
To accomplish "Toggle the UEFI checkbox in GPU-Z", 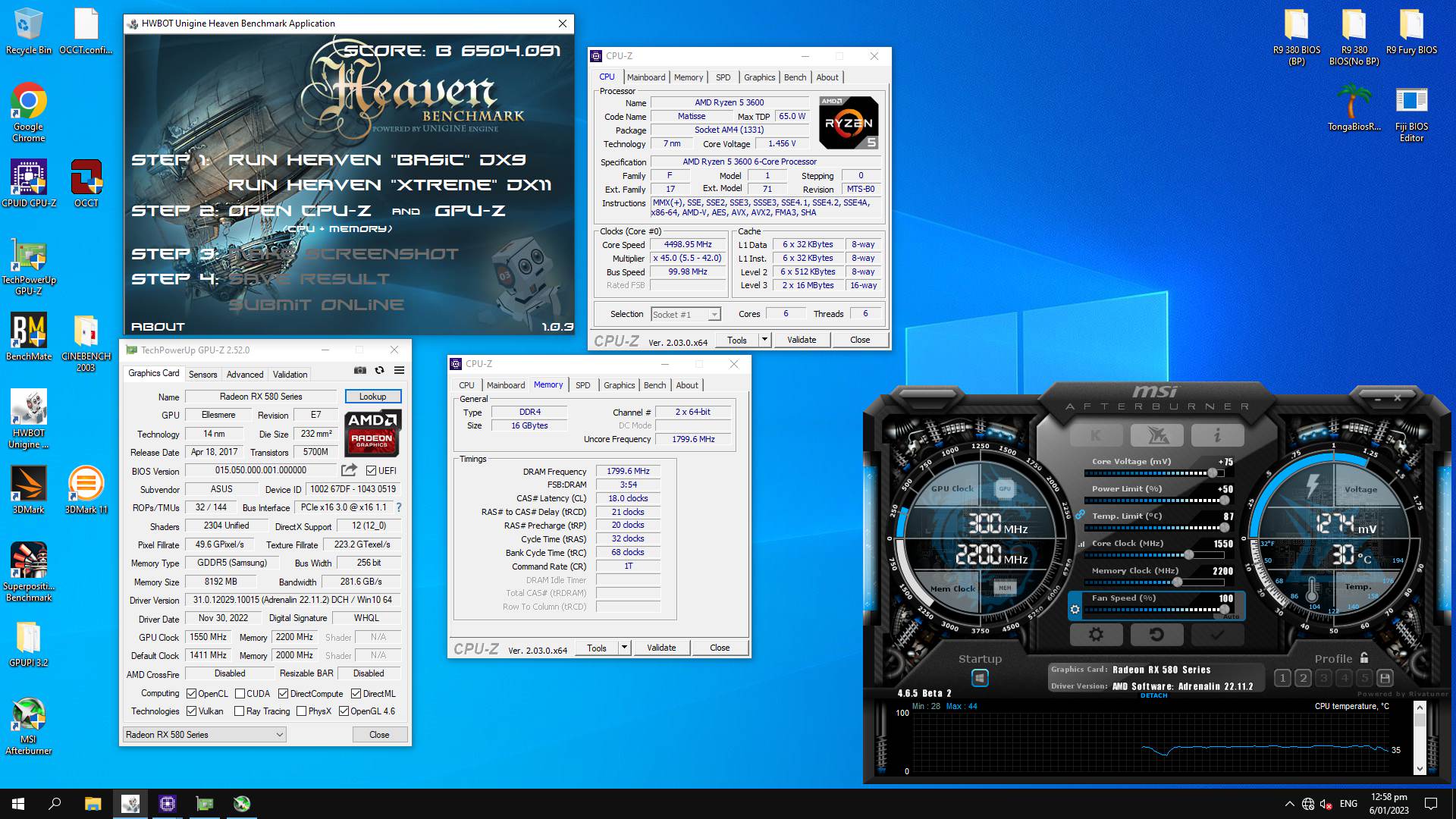I will point(372,470).
